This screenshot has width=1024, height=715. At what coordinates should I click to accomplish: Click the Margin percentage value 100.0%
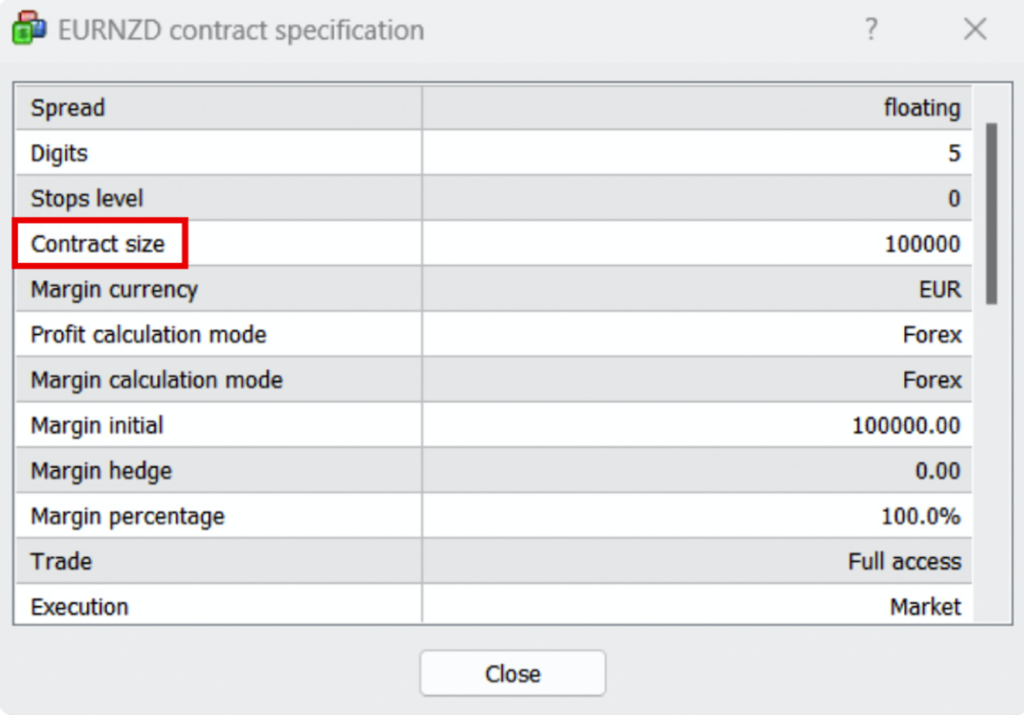[x=921, y=516]
